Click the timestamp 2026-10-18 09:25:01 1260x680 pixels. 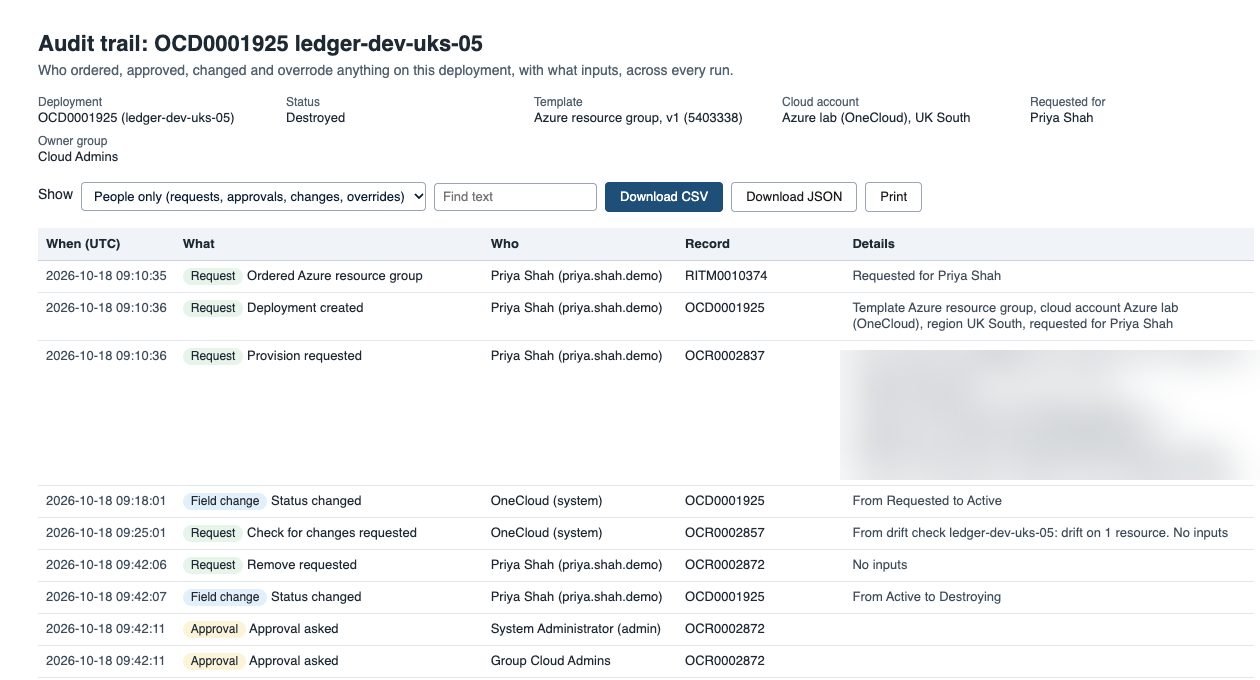[106, 533]
